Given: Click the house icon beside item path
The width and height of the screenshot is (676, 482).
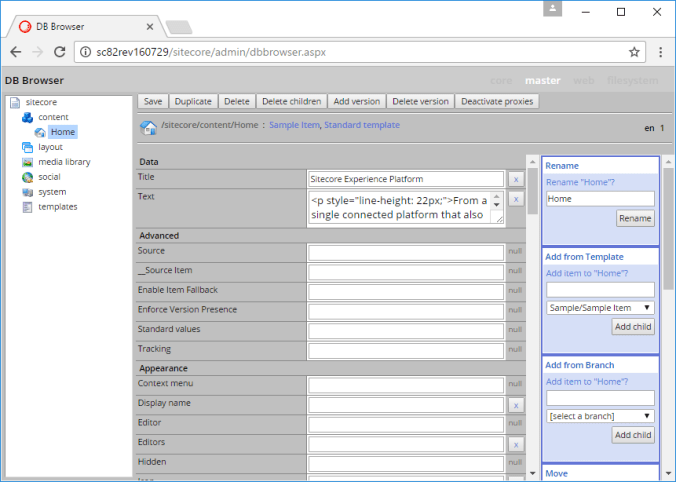Looking at the screenshot, I should [148, 128].
